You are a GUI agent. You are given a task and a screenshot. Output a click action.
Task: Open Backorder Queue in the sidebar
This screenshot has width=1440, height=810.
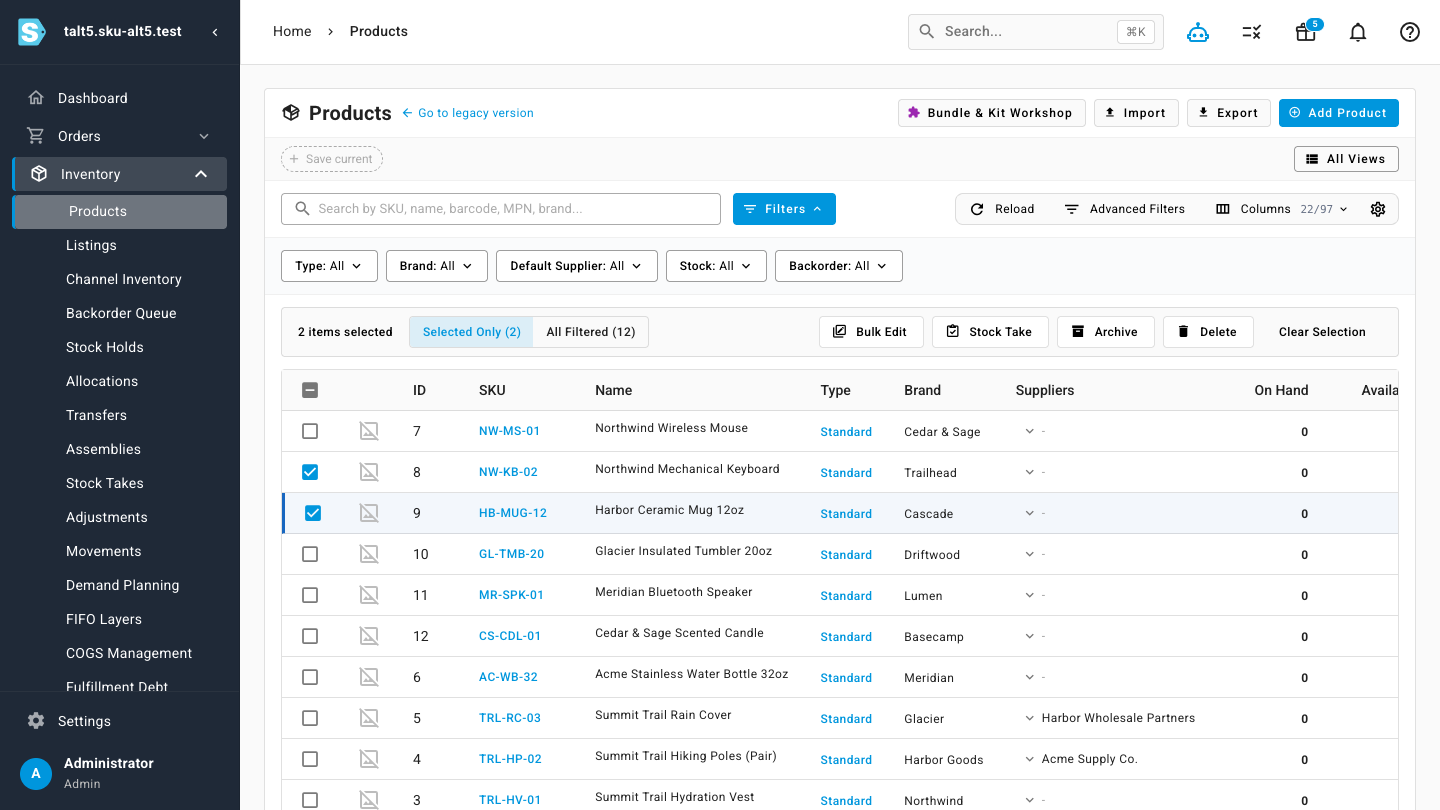pyautogui.click(x=119, y=313)
